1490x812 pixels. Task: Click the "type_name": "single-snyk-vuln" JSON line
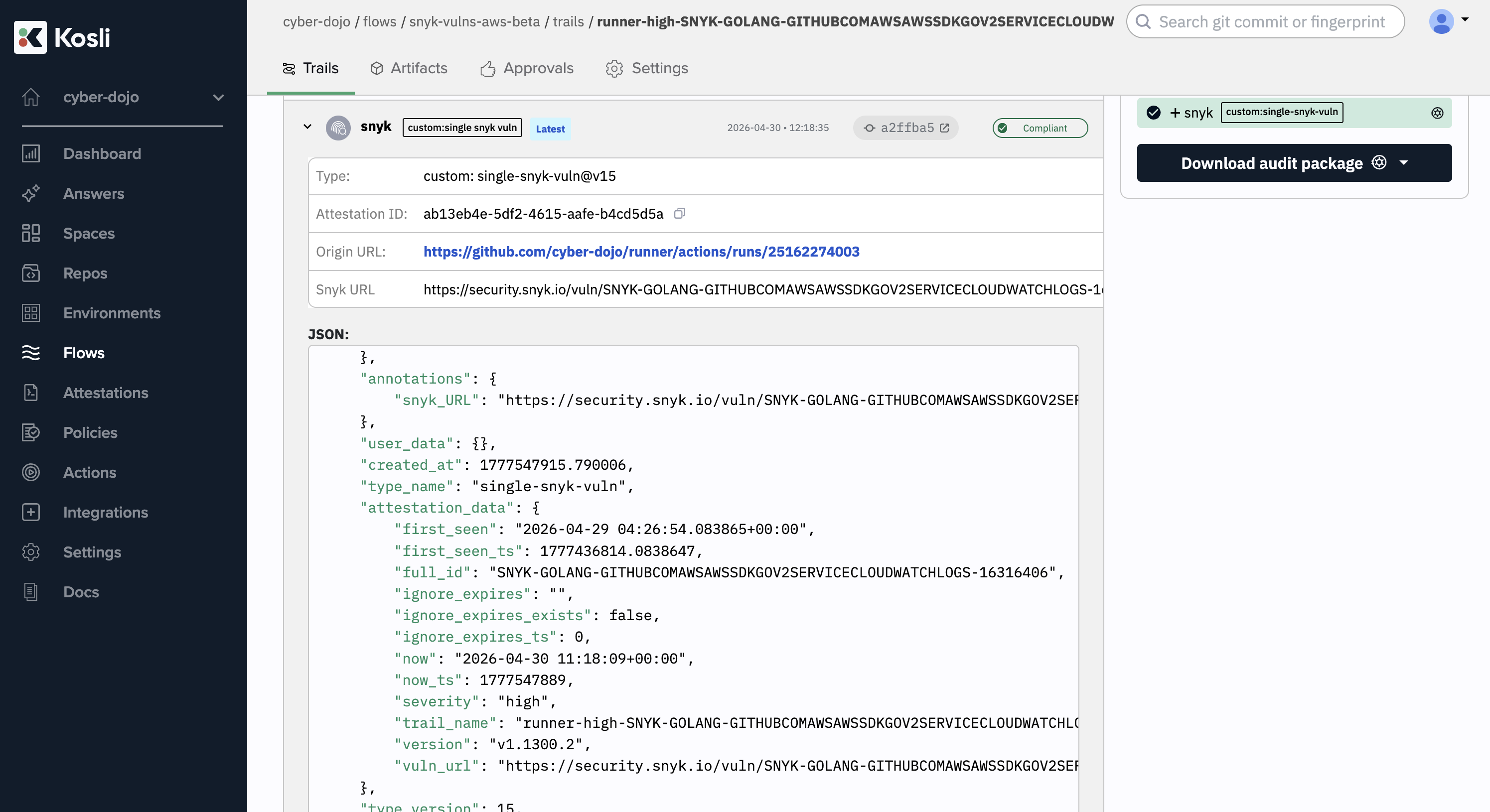click(497, 486)
